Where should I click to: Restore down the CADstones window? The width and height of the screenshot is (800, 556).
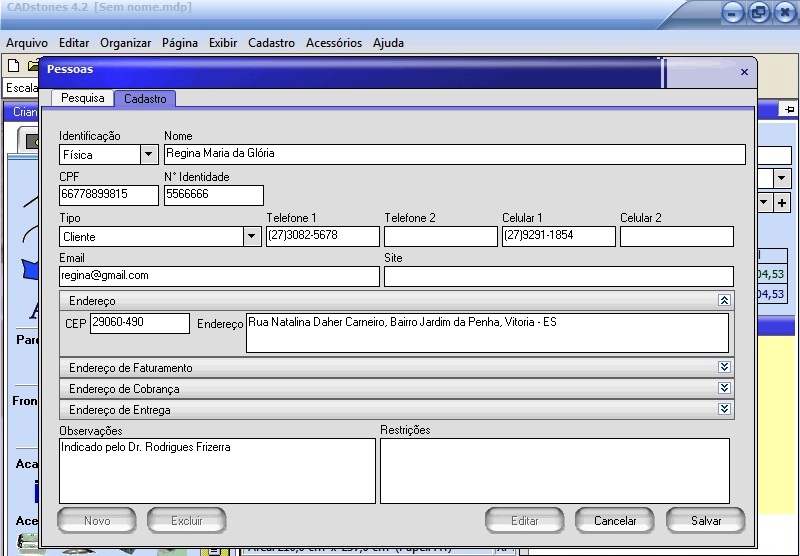click(x=759, y=12)
